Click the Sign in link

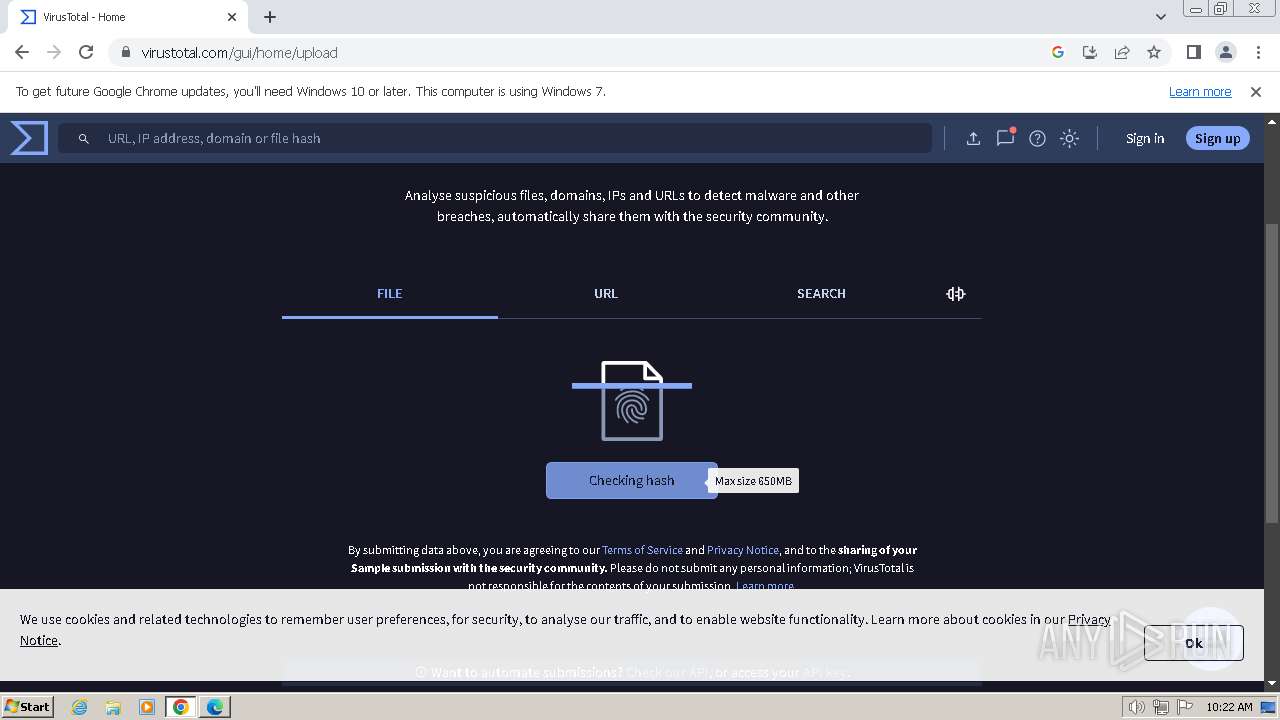(1145, 139)
